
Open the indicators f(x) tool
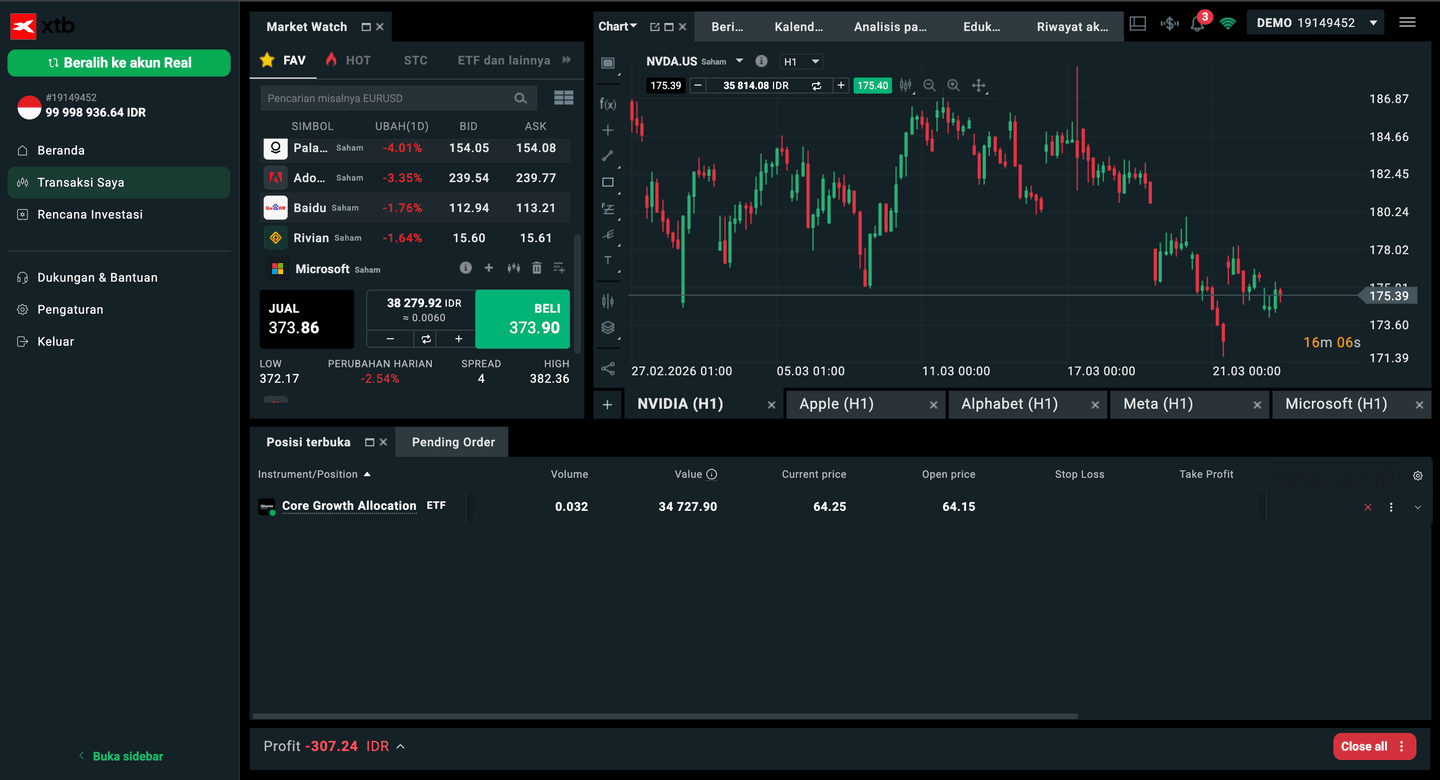[607, 104]
